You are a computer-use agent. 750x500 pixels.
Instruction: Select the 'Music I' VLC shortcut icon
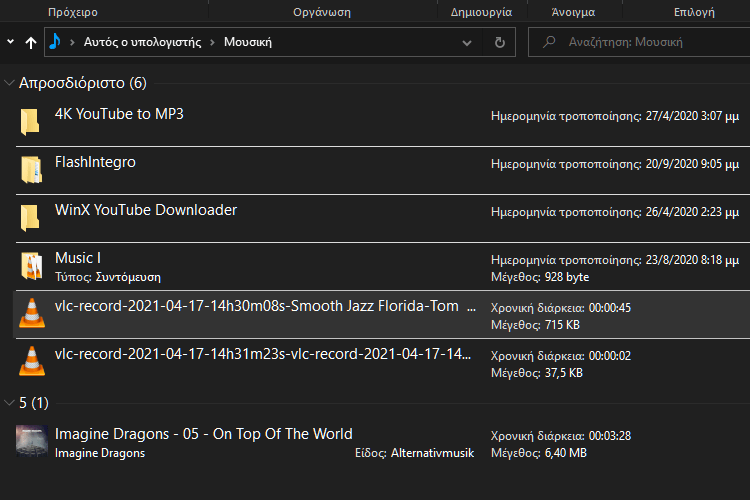coord(32,266)
